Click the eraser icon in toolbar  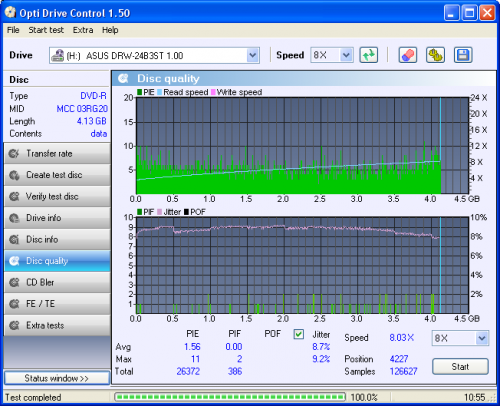click(x=408, y=55)
